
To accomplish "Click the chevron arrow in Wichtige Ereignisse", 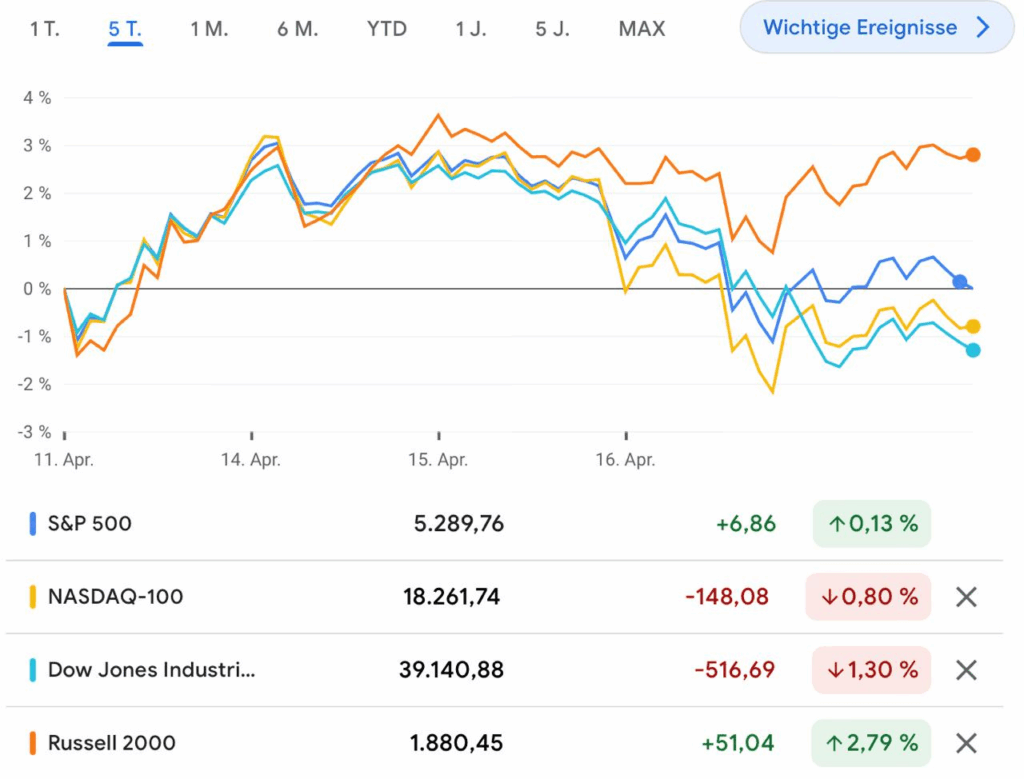I will point(983,28).
